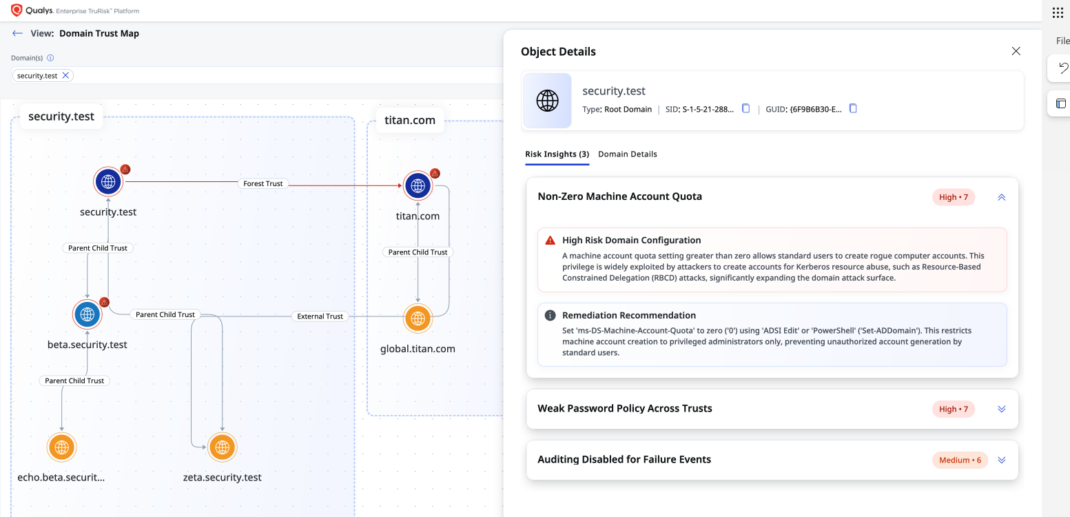Click the undo arrow icon on right edge

tap(1062, 68)
